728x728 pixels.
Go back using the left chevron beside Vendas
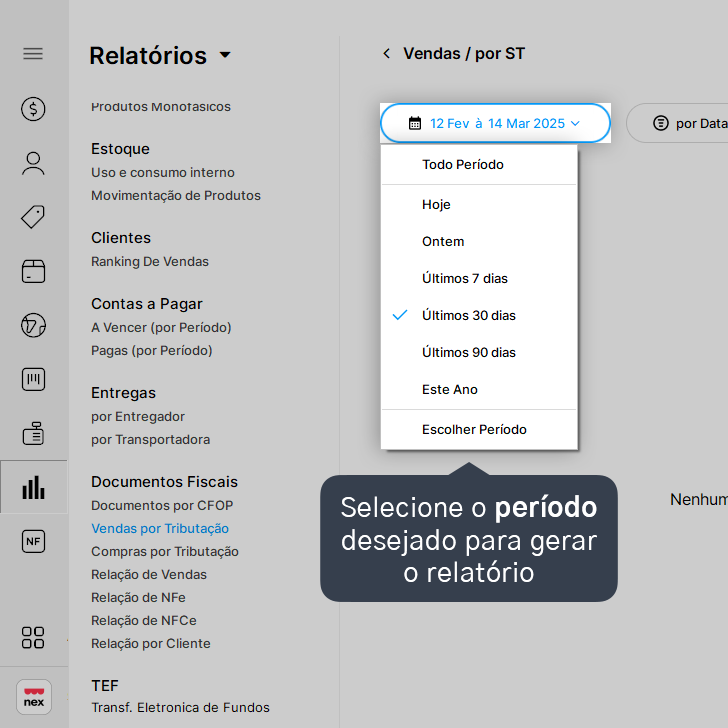pos(386,53)
